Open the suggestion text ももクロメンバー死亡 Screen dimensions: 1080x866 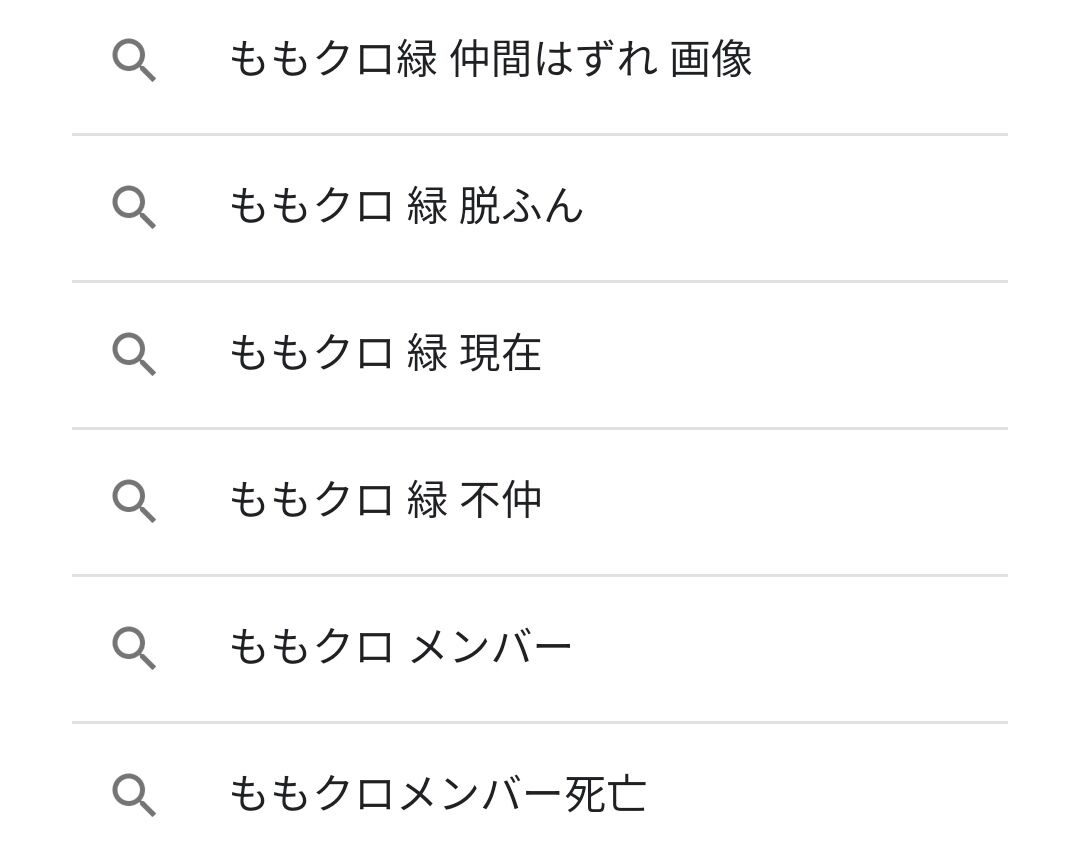click(x=437, y=795)
